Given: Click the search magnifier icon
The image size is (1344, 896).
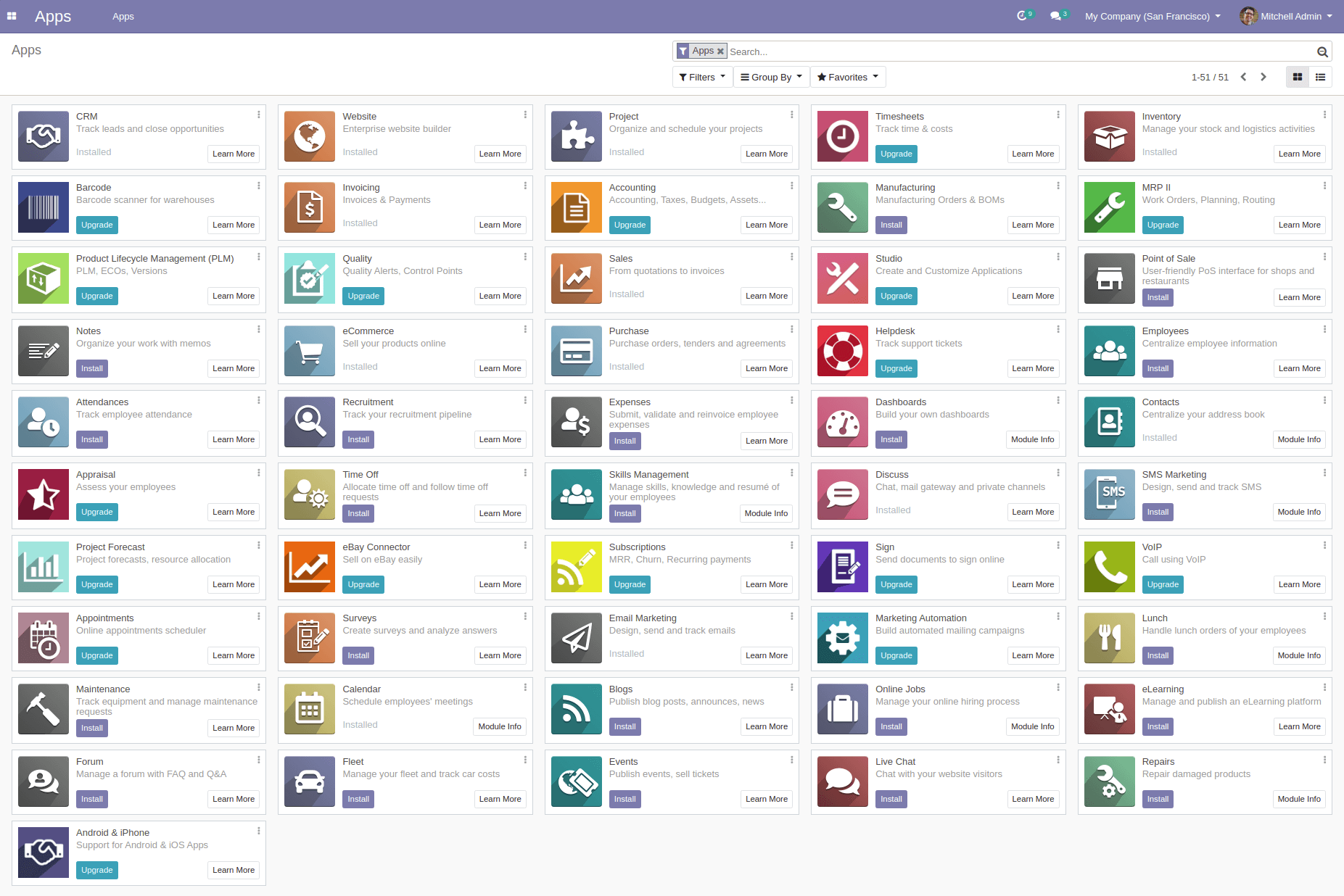Looking at the screenshot, I should (1322, 51).
